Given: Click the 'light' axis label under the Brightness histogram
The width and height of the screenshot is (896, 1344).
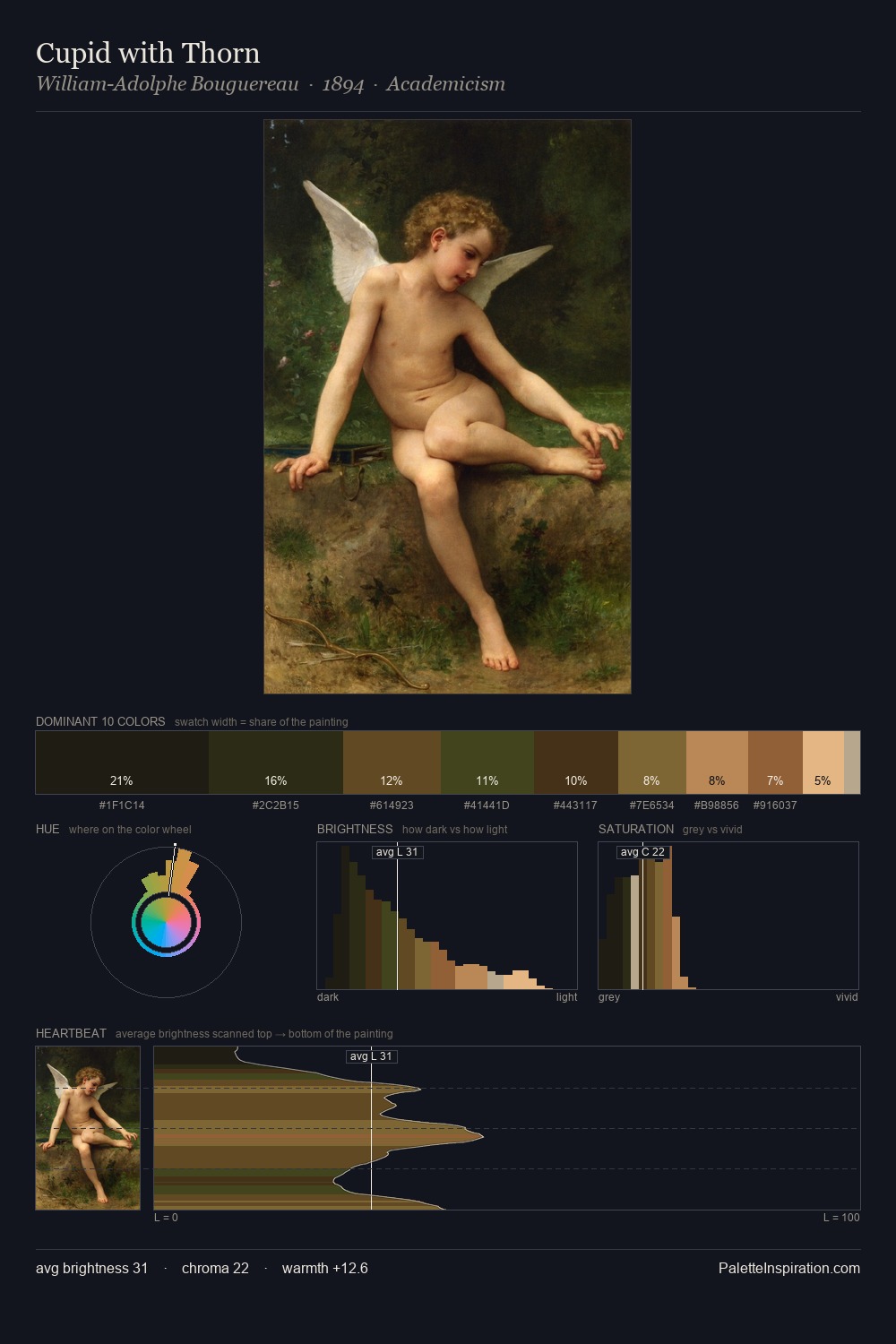Looking at the screenshot, I should tap(566, 997).
